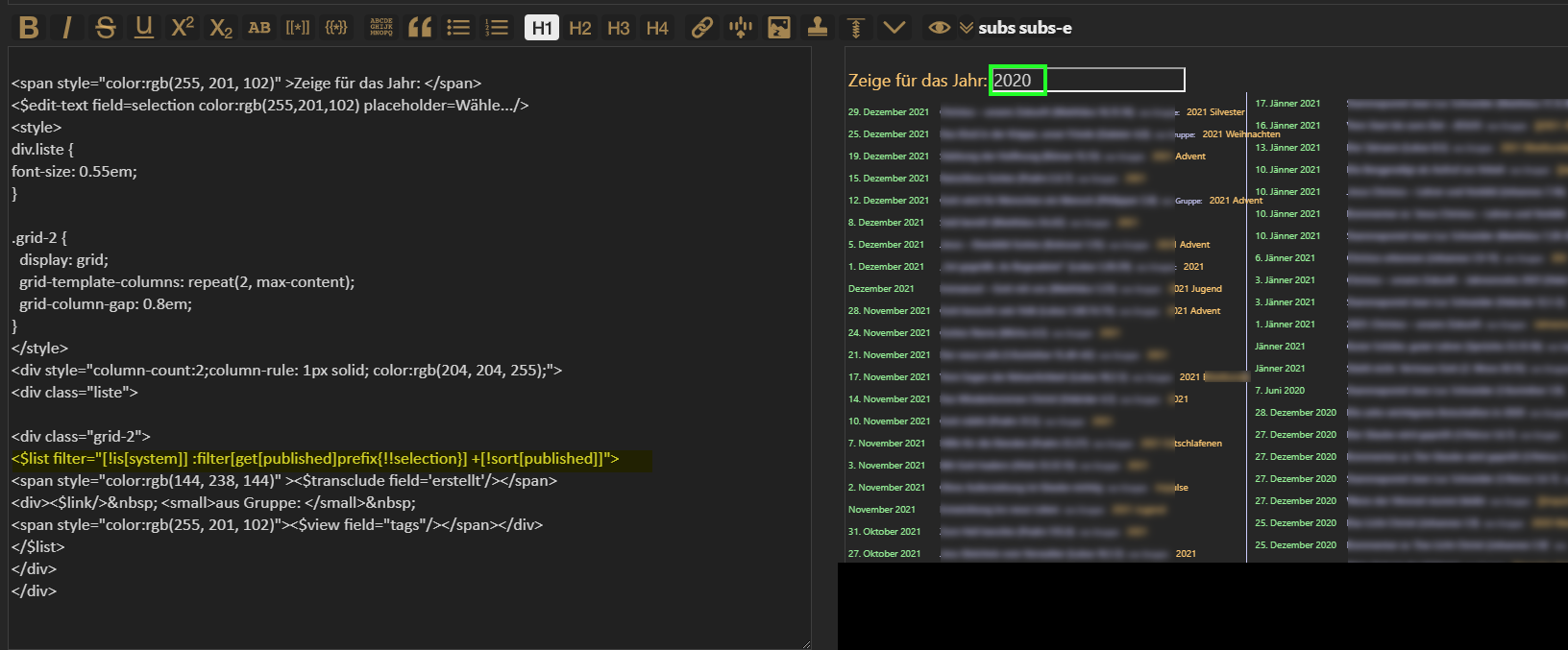This screenshot has height=650, width=1568.
Task: Click the '7. Juni 2020' date entry
Action: pyautogui.click(x=1280, y=391)
